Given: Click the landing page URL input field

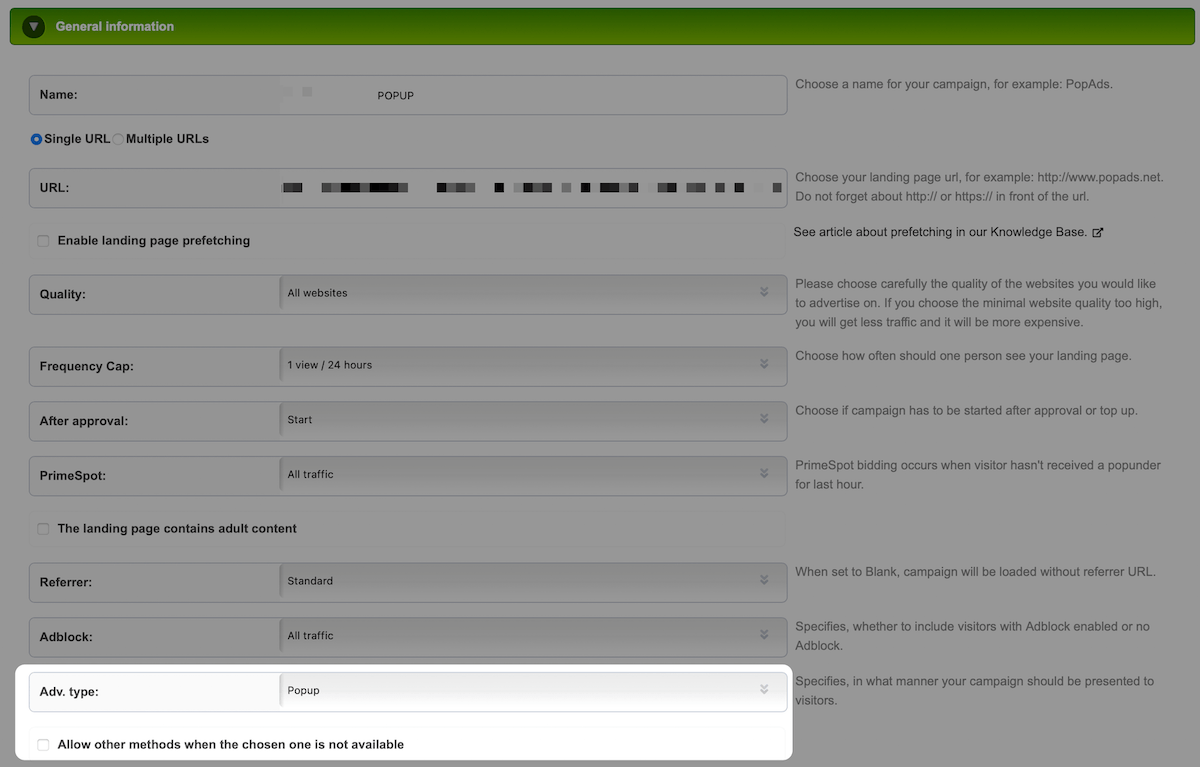Looking at the screenshot, I should point(532,187).
